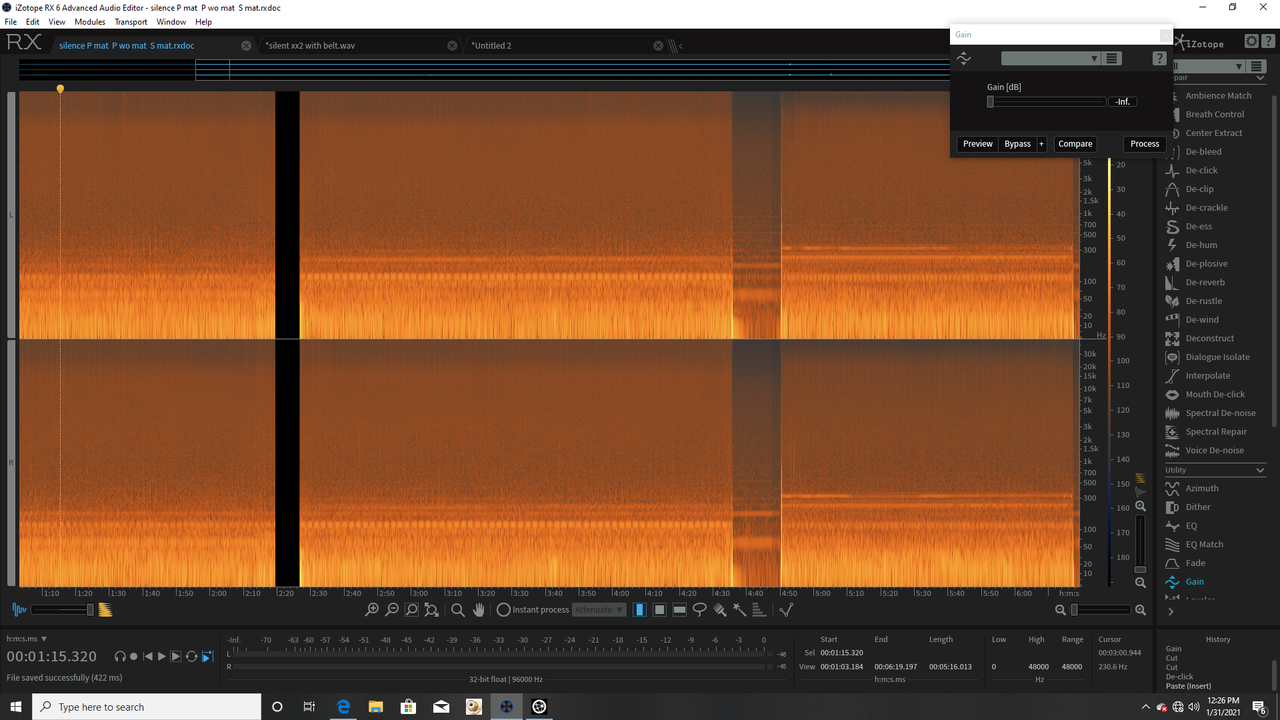Viewport: 1280px width, 720px height.
Task: Click Compare in Gain window
Action: click(1075, 144)
